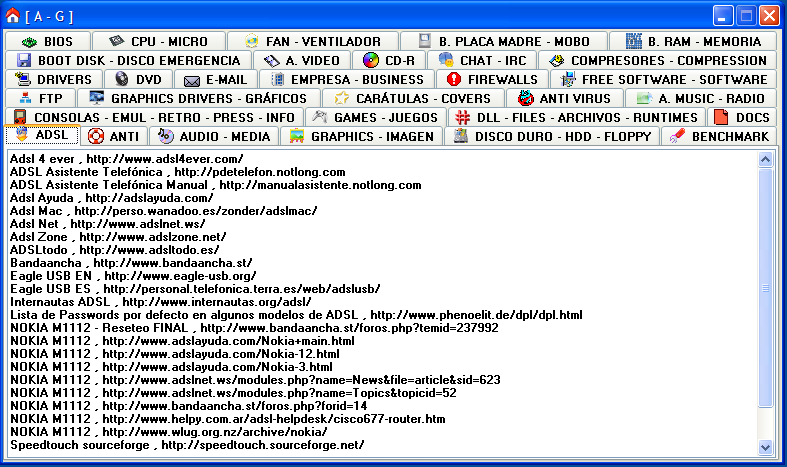The height and width of the screenshot is (467, 787).
Task: Click scrollbar down arrow in list
Action: click(x=765, y=447)
